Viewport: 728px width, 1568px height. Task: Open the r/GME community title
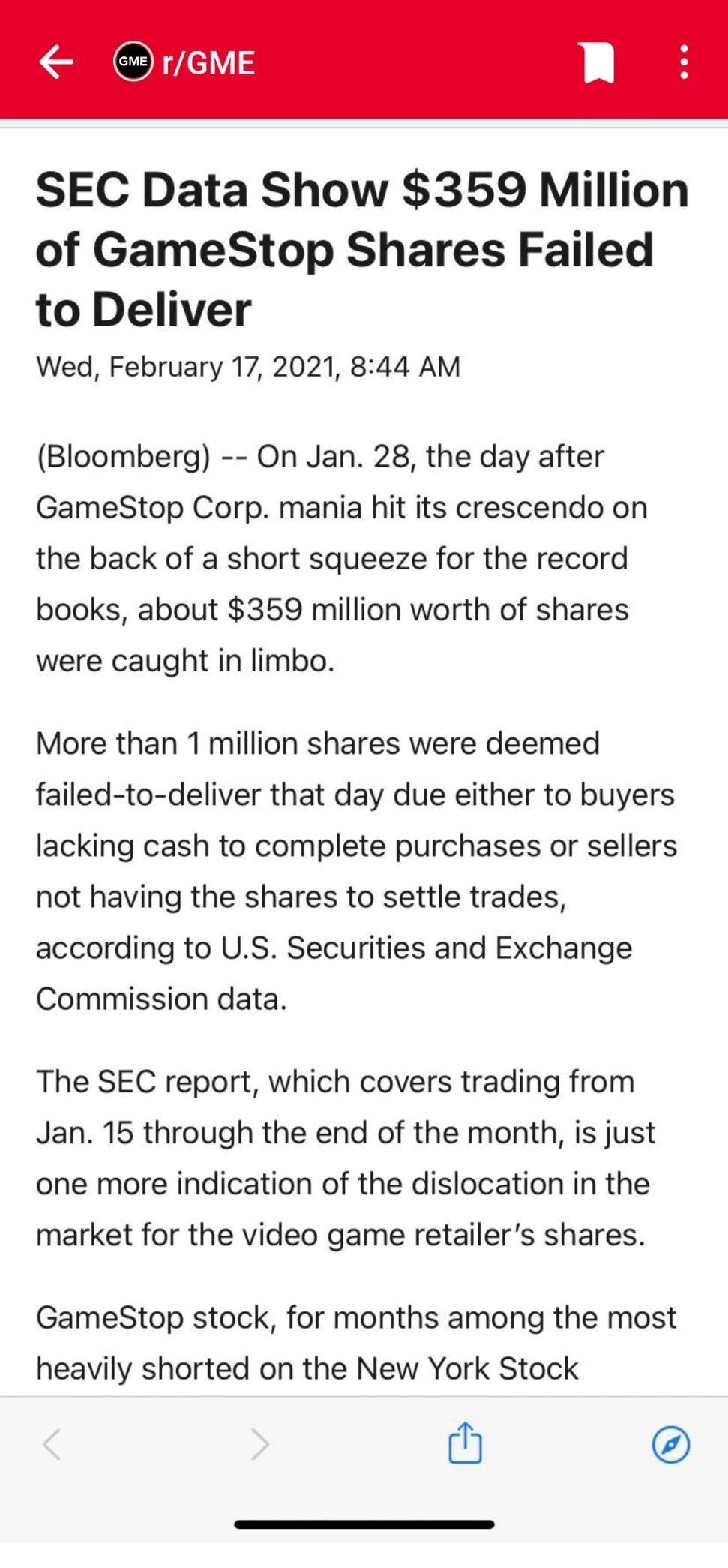pos(208,62)
